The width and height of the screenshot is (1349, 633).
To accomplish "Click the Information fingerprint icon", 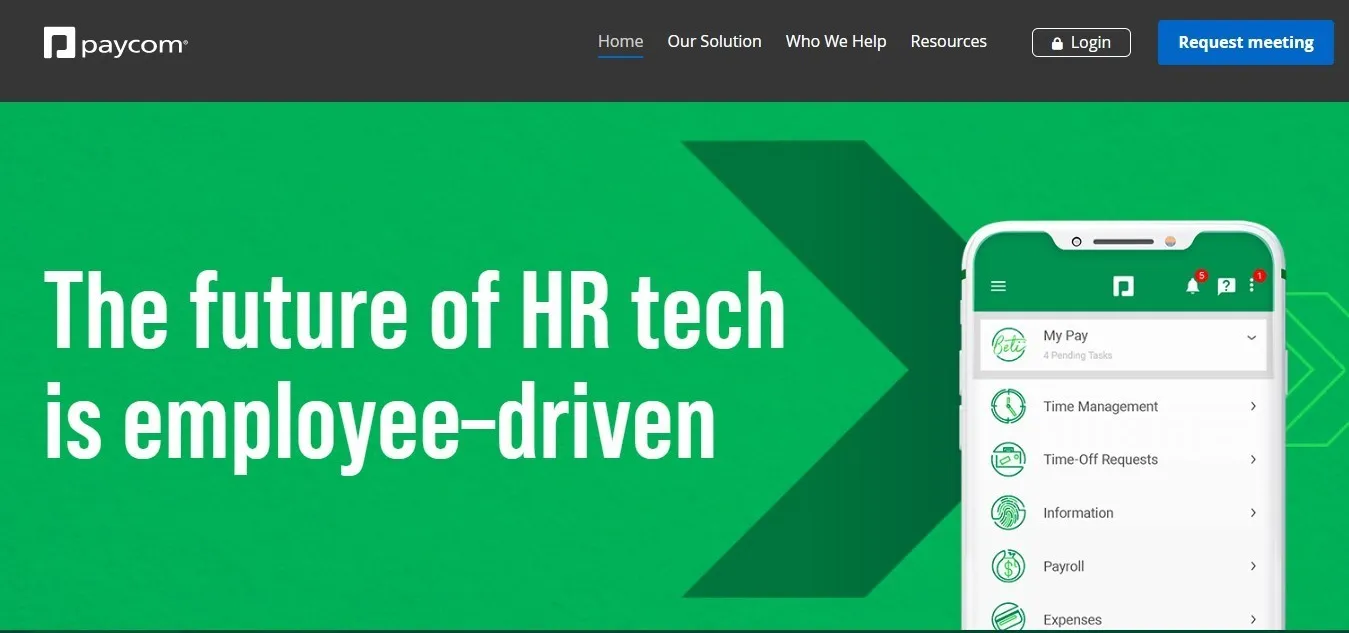I will coord(1008,513).
